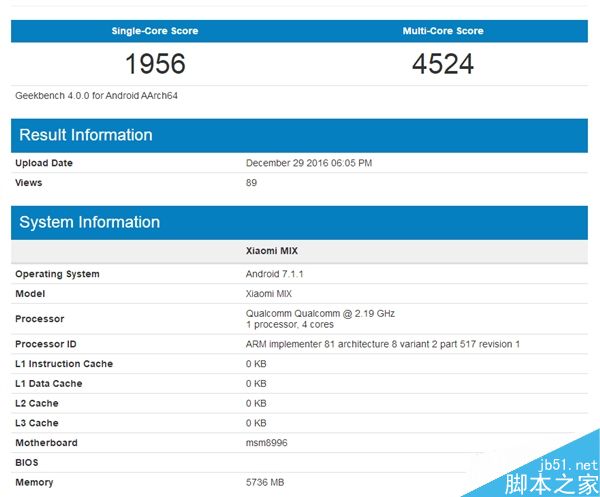Select L1 Instruction Cache '0 KB' value
This screenshot has width=600, height=497.
click(x=256, y=364)
